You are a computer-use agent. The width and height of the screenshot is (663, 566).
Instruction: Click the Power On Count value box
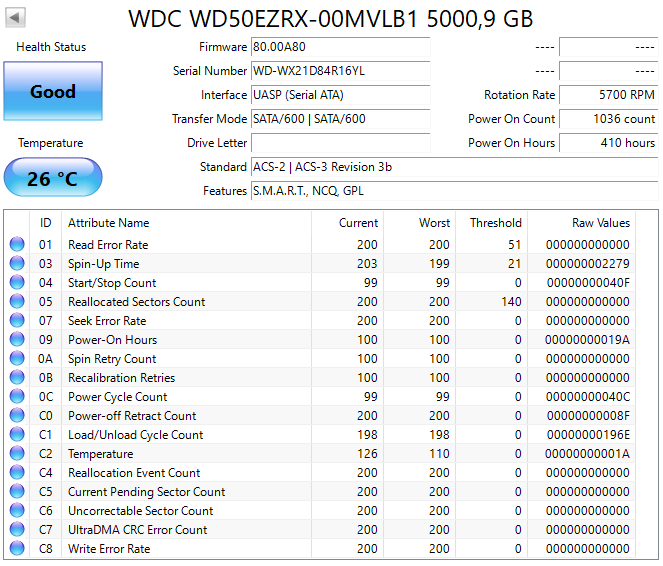[x=608, y=119]
